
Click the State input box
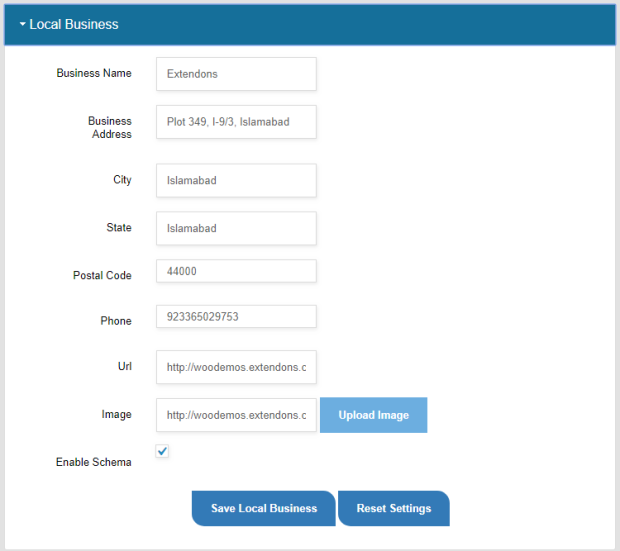click(236, 228)
